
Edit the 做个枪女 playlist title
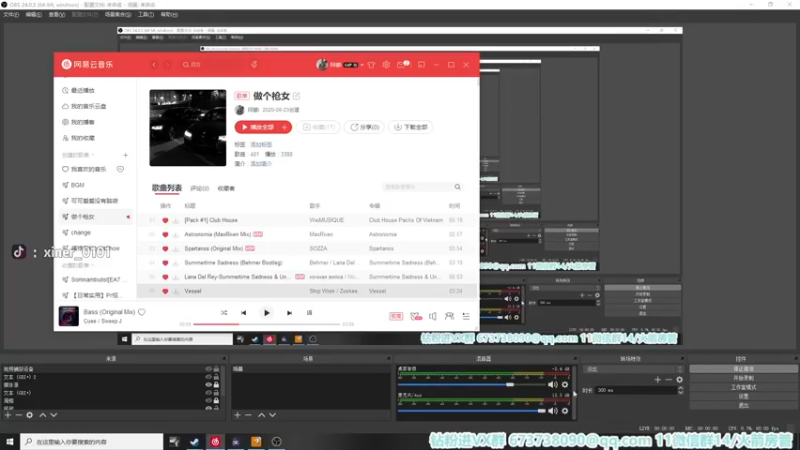[296, 96]
